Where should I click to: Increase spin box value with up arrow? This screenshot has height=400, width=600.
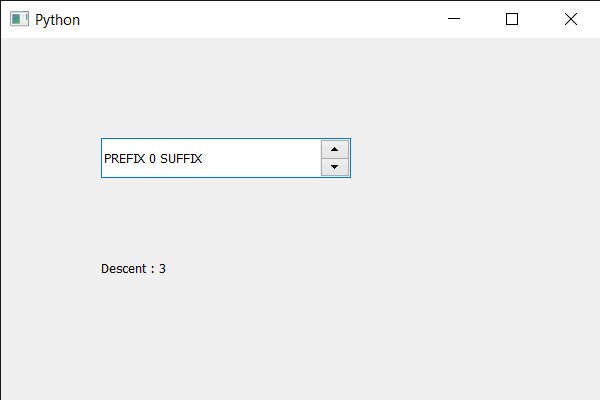(x=334, y=149)
